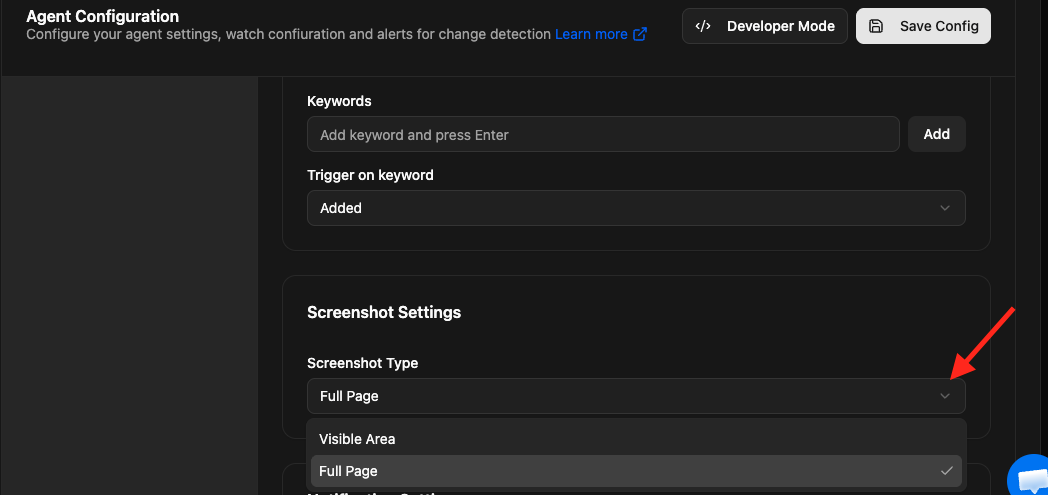Click the Keywords field label
Screen dimensions: 1048x495
pos(339,101)
